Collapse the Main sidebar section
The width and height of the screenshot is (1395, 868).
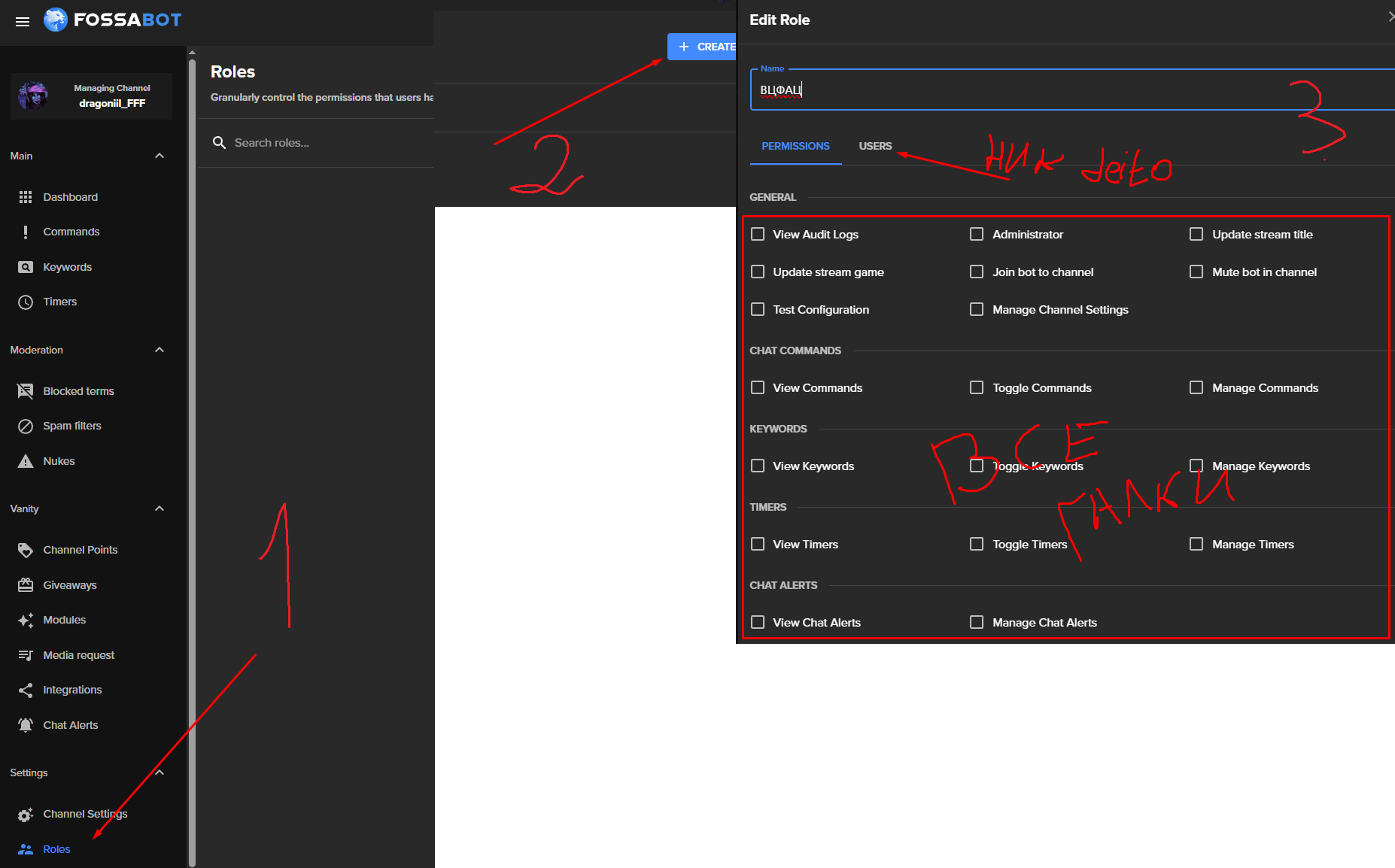coord(160,156)
